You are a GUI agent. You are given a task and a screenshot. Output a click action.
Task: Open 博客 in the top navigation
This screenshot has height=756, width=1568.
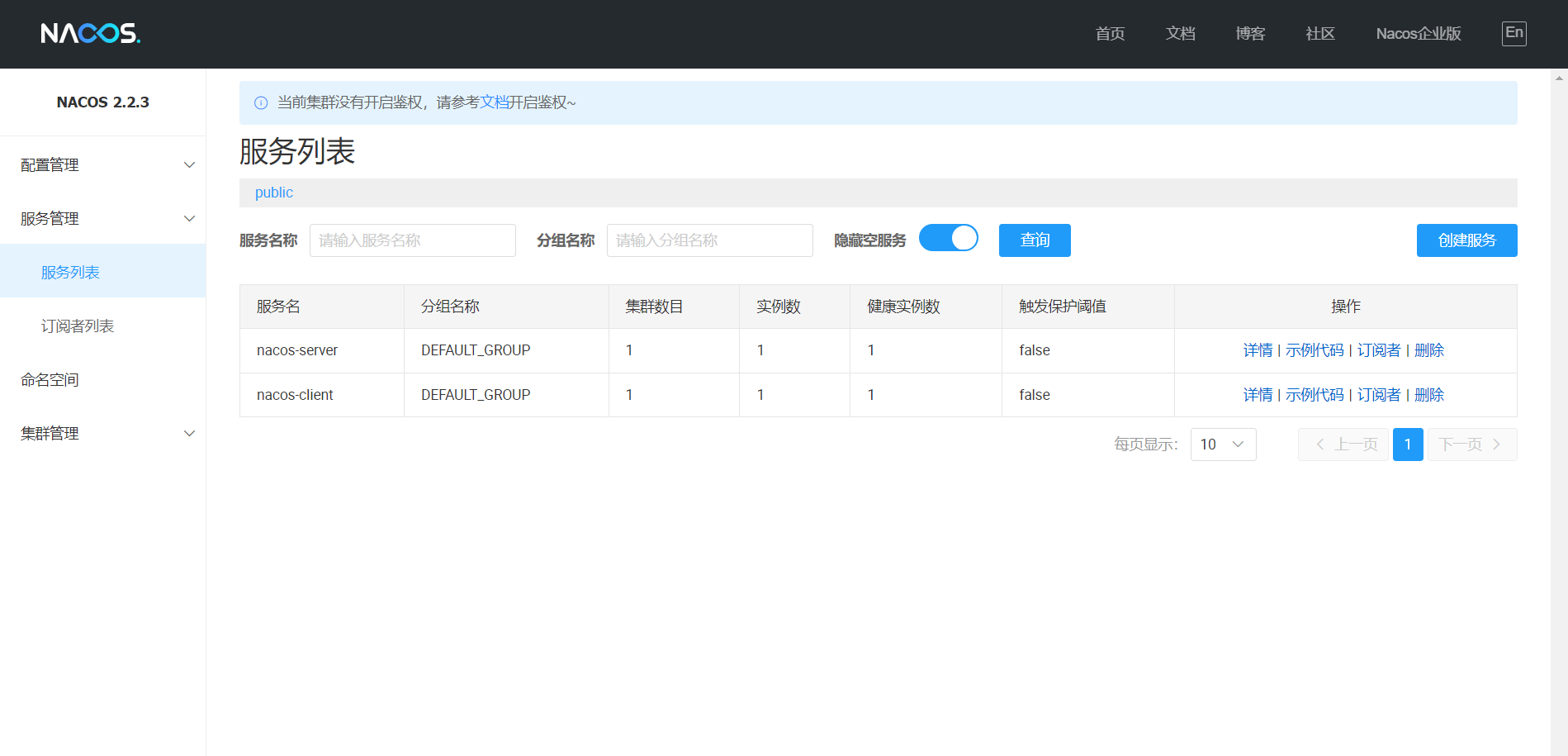[x=1250, y=34]
